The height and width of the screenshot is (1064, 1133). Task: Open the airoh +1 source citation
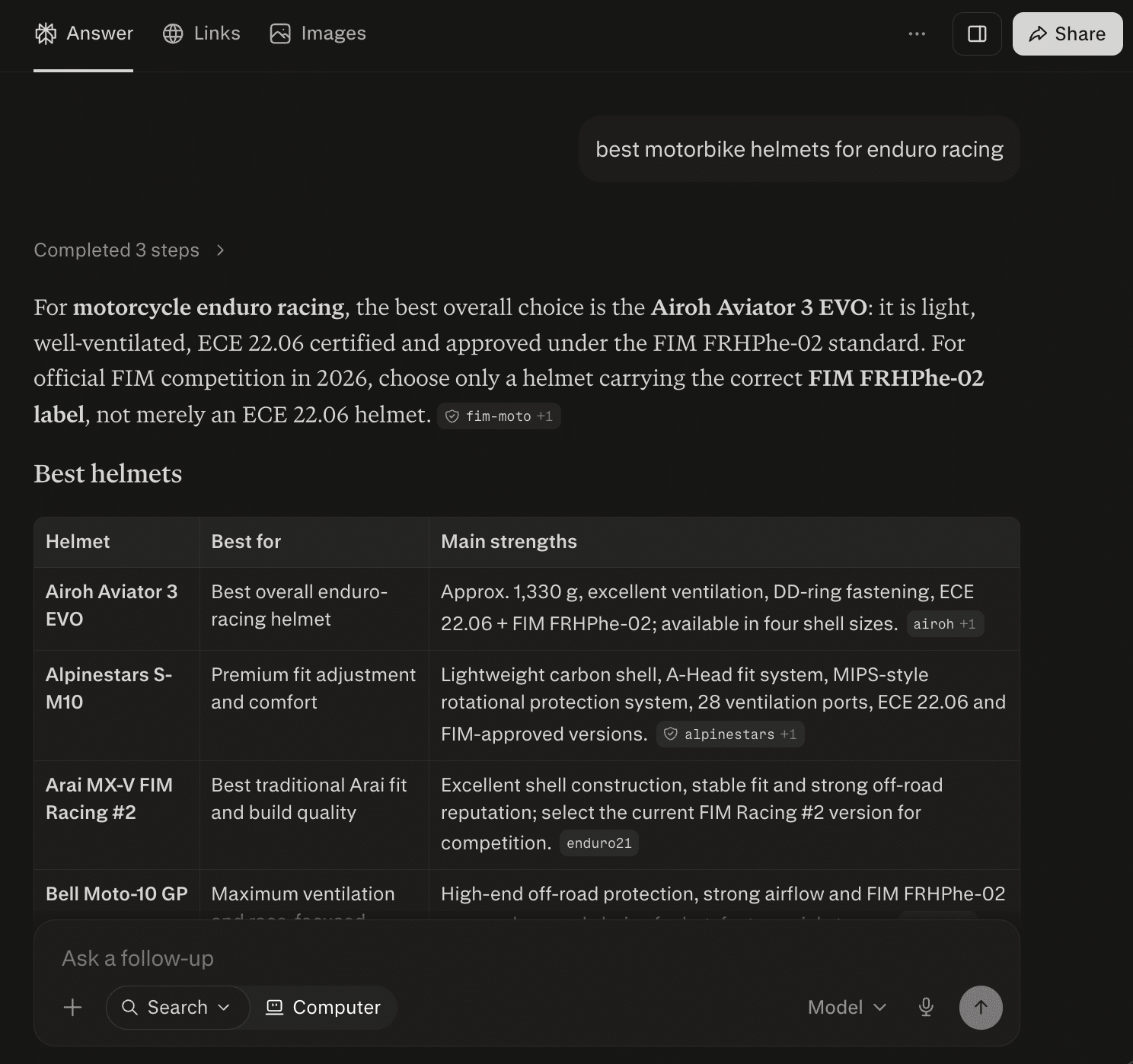click(x=945, y=624)
